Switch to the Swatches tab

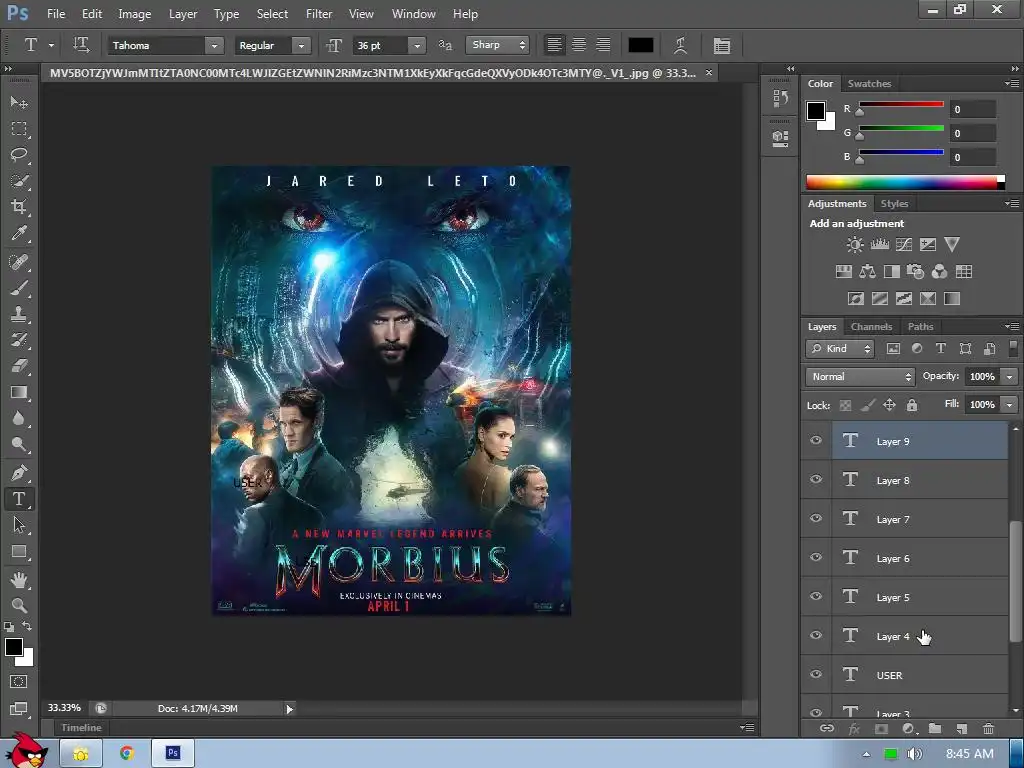[x=869, y=84]
